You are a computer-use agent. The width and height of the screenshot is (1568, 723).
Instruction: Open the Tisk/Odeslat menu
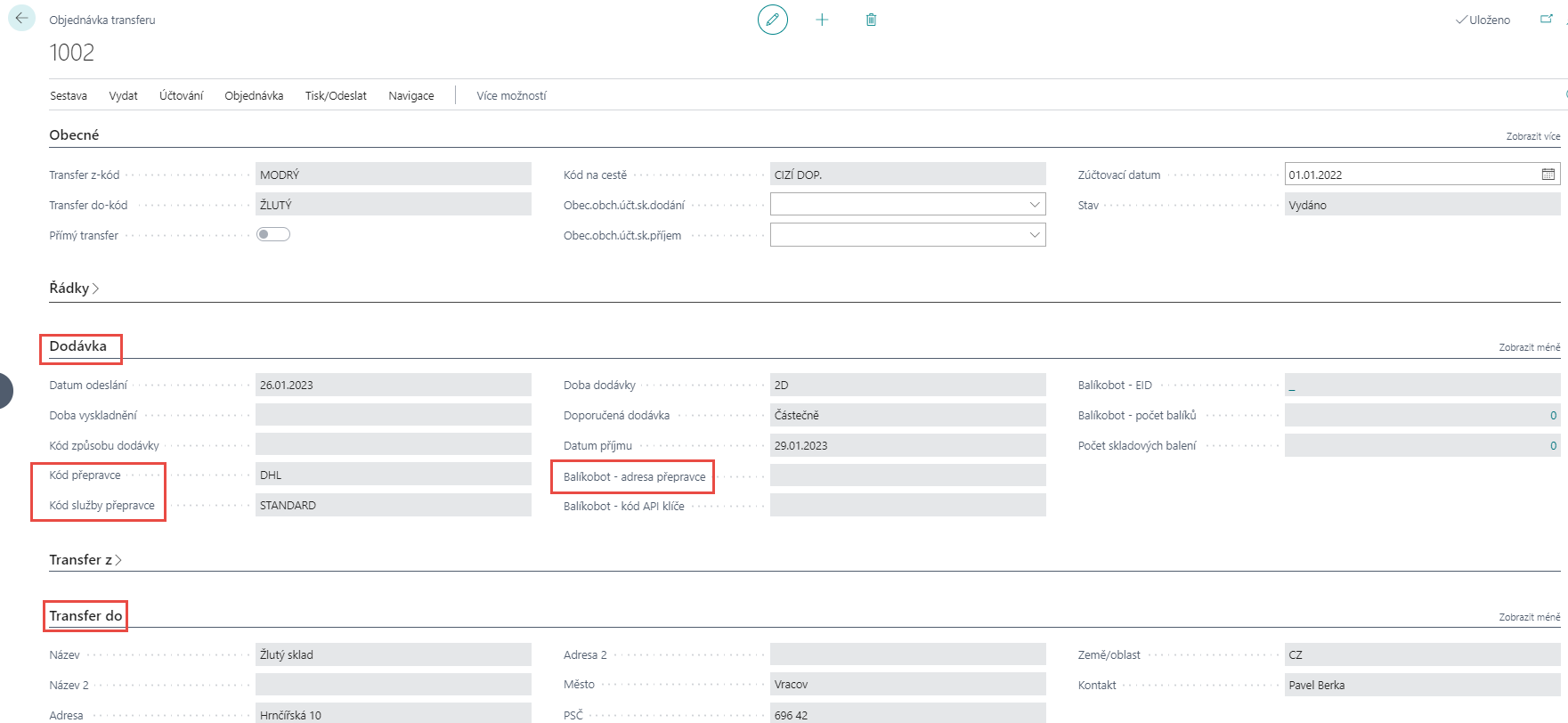click(336, 96)
